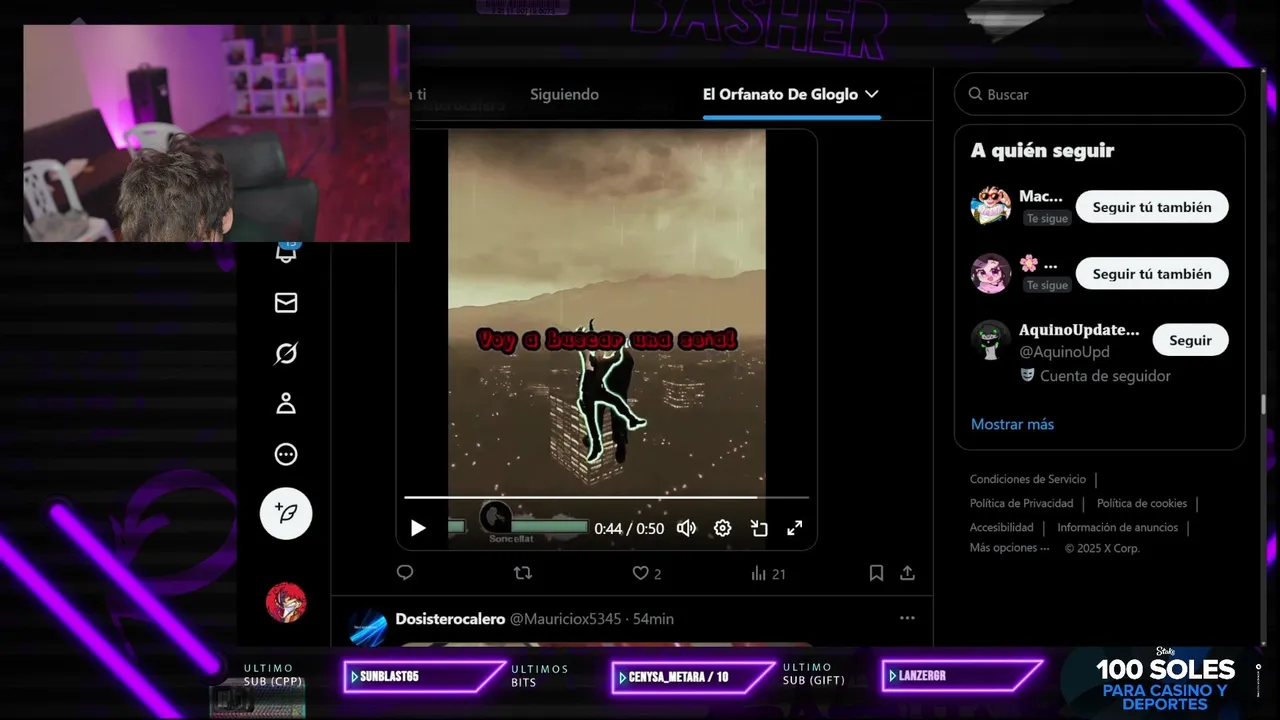Repost the video post
Viewport: 1280px width, 720px height.
click(x=522, y=573)
